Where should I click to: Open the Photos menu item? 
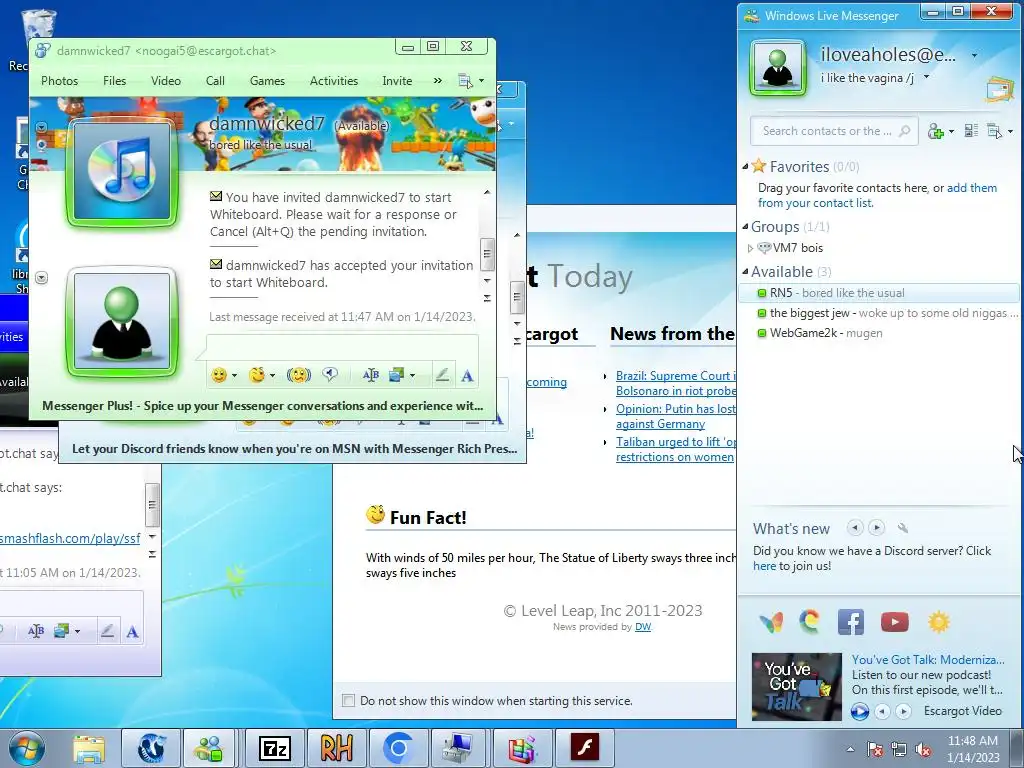pyautogui.click(x=59, y=81)
